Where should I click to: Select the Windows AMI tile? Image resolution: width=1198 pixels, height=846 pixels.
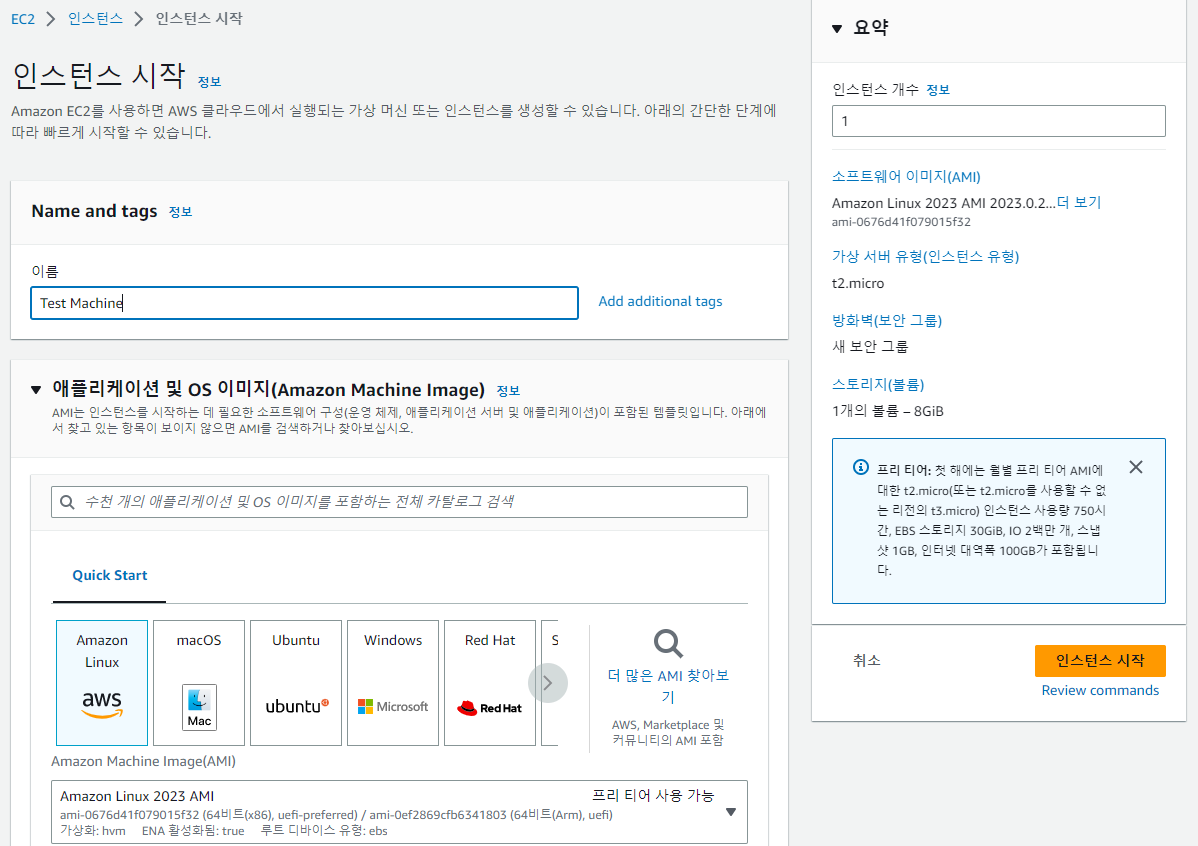point(393,682)
